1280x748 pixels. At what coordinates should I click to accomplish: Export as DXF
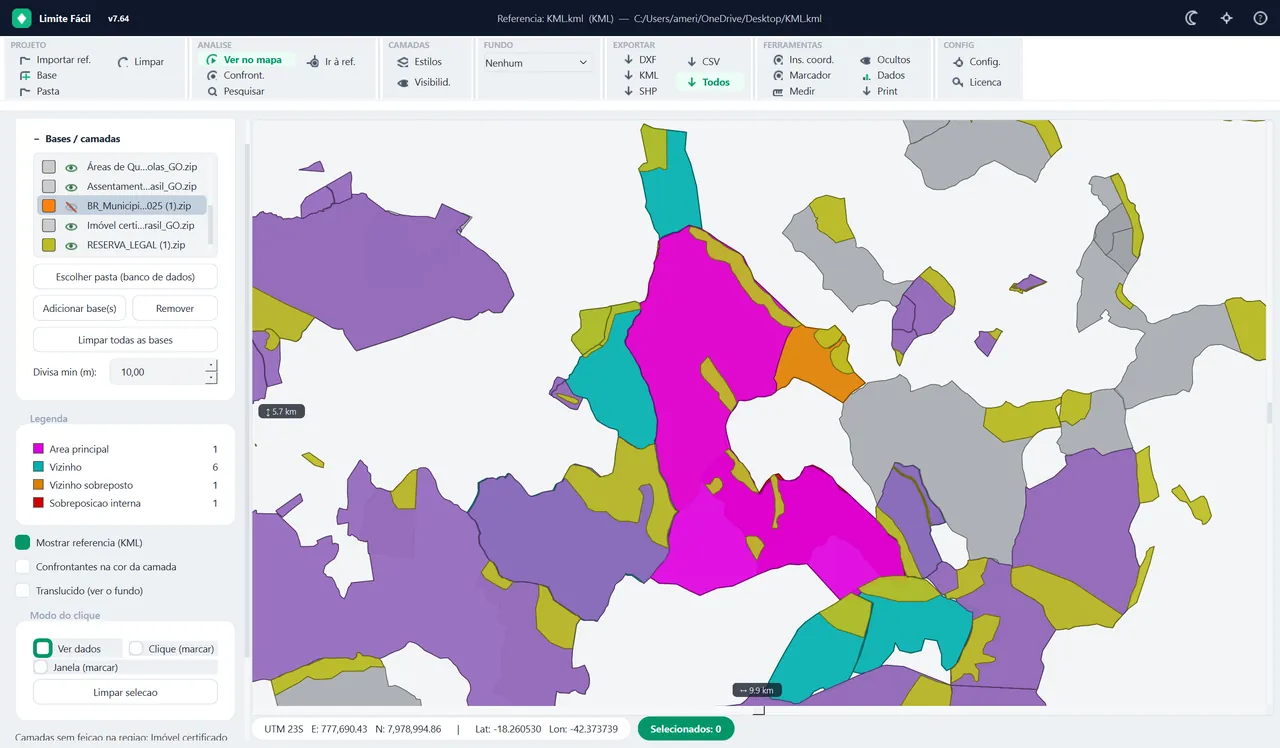pos(640,60)
